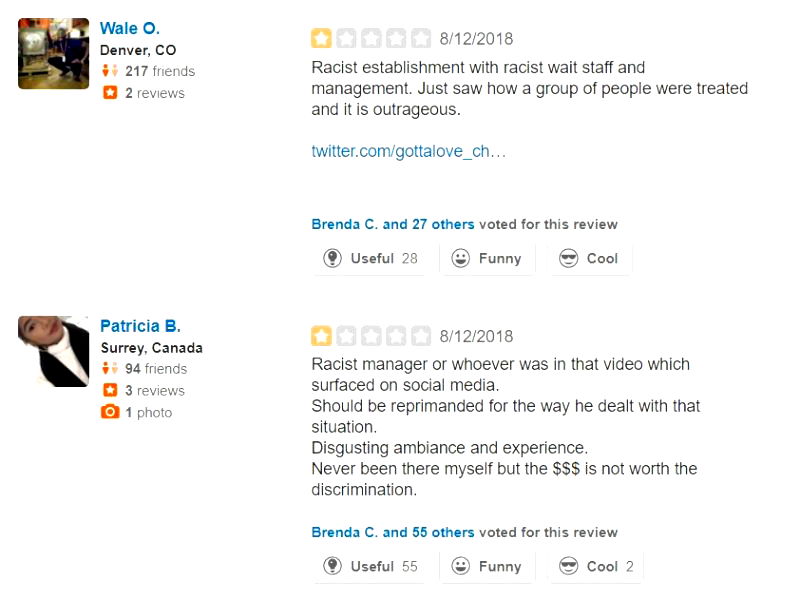Click Patricia B.'s friends icon
The height and width of the screenshot is (600, 800).
110,369
